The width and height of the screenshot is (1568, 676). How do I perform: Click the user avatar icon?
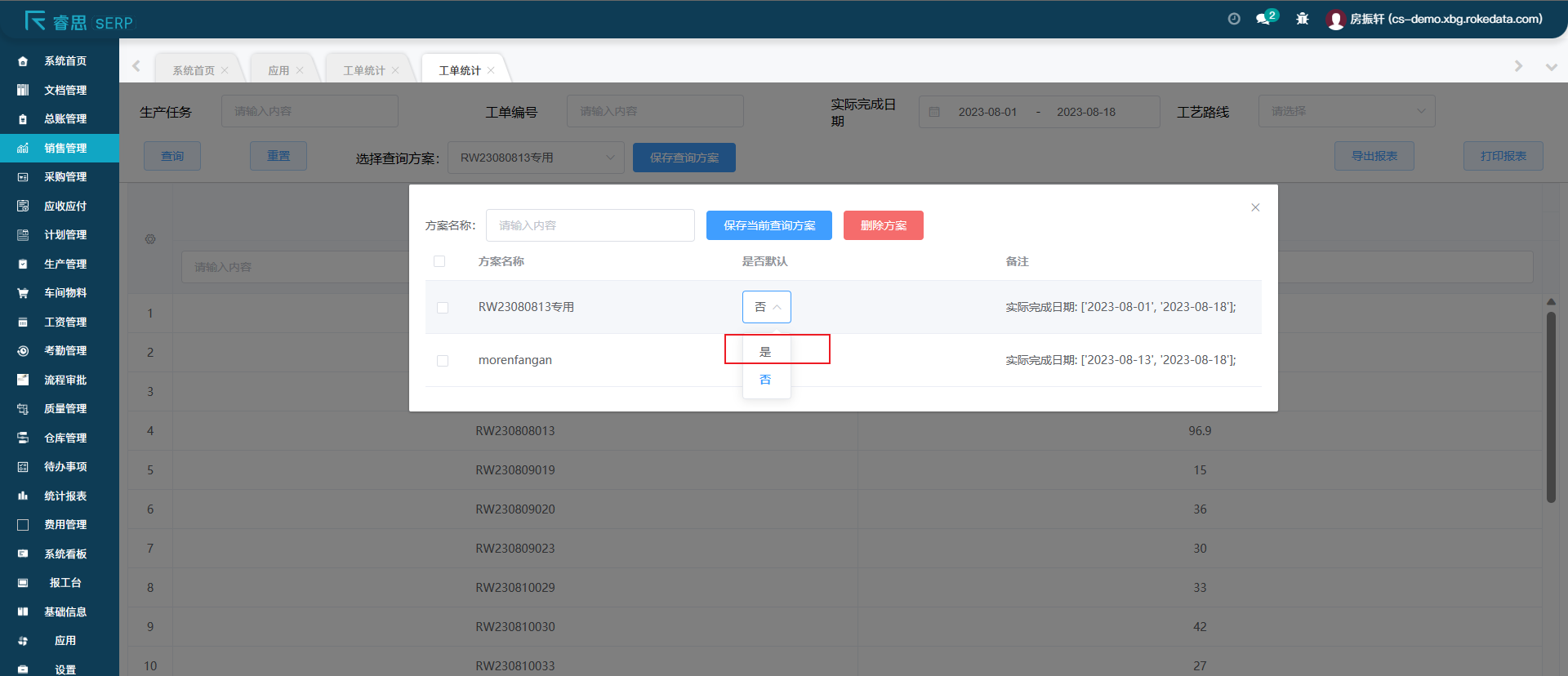click(1336, 20)
